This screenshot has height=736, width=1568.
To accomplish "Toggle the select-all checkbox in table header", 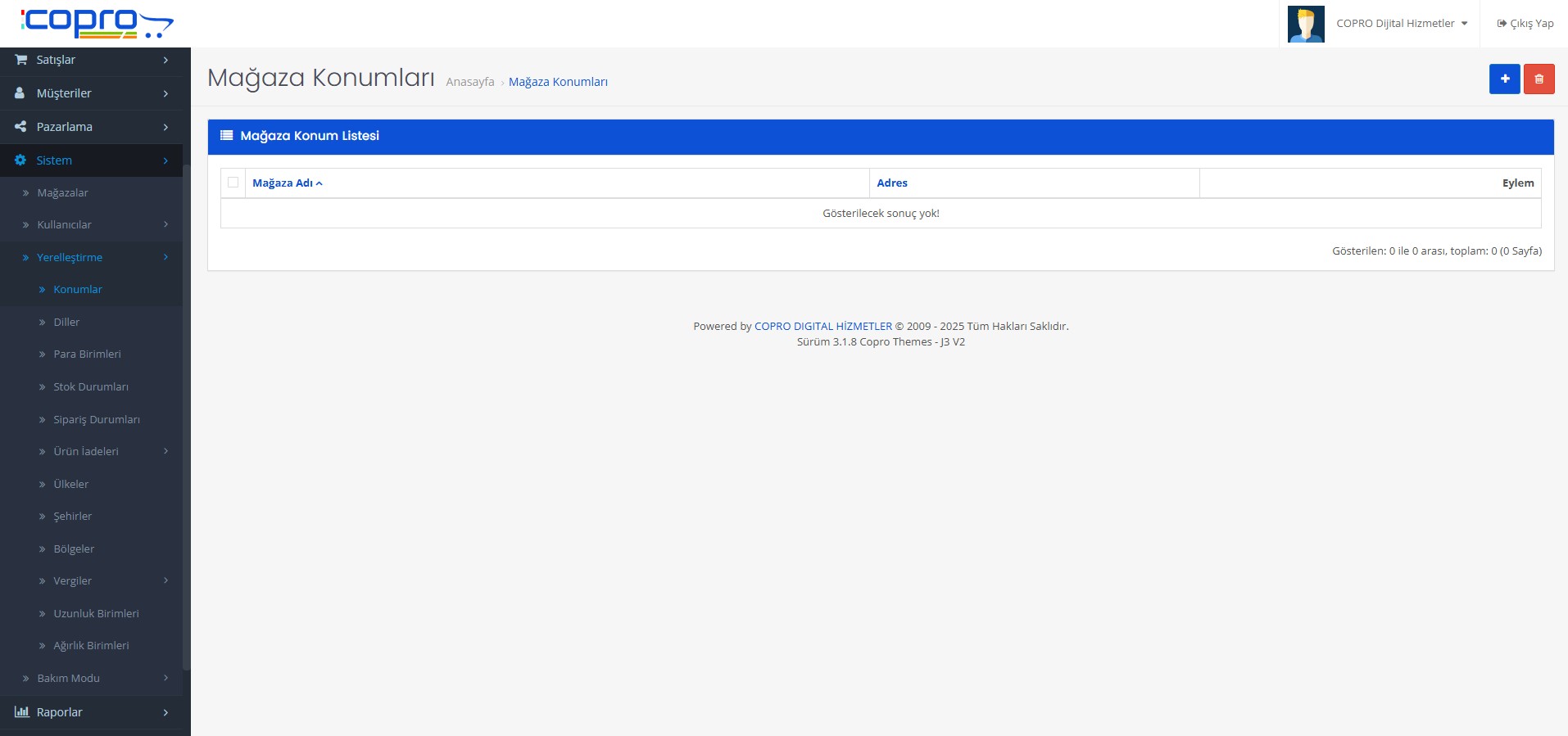I will [233, 183].
